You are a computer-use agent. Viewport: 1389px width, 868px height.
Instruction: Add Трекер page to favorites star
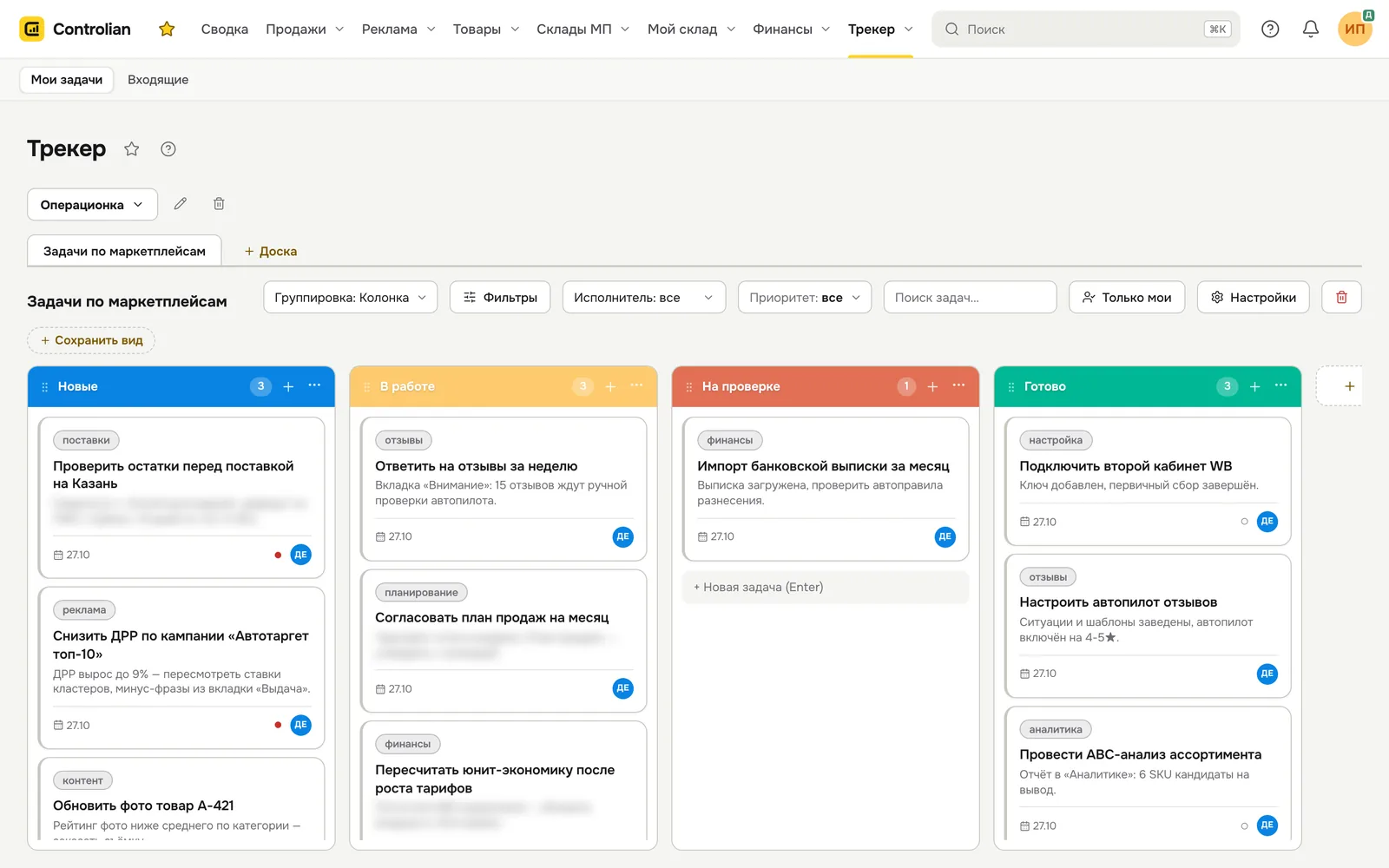tap(132, 148)
